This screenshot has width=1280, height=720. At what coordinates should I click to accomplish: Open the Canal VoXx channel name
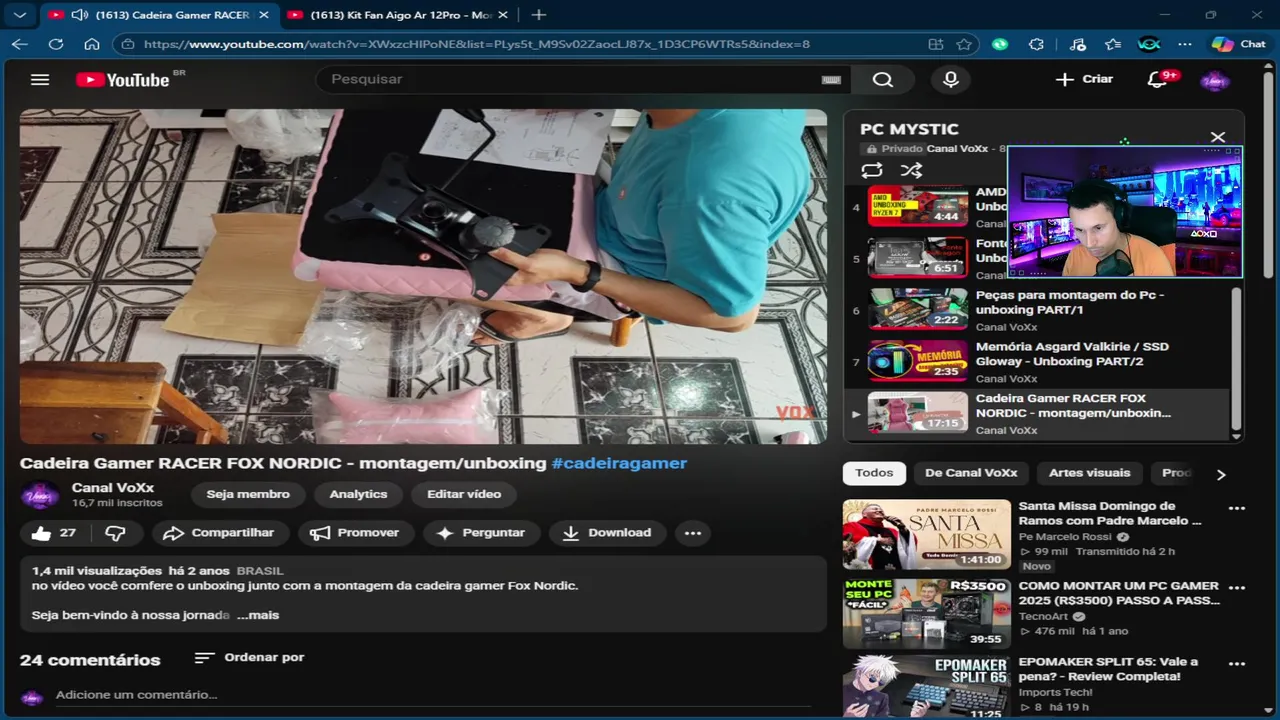(x=112, y=487)
